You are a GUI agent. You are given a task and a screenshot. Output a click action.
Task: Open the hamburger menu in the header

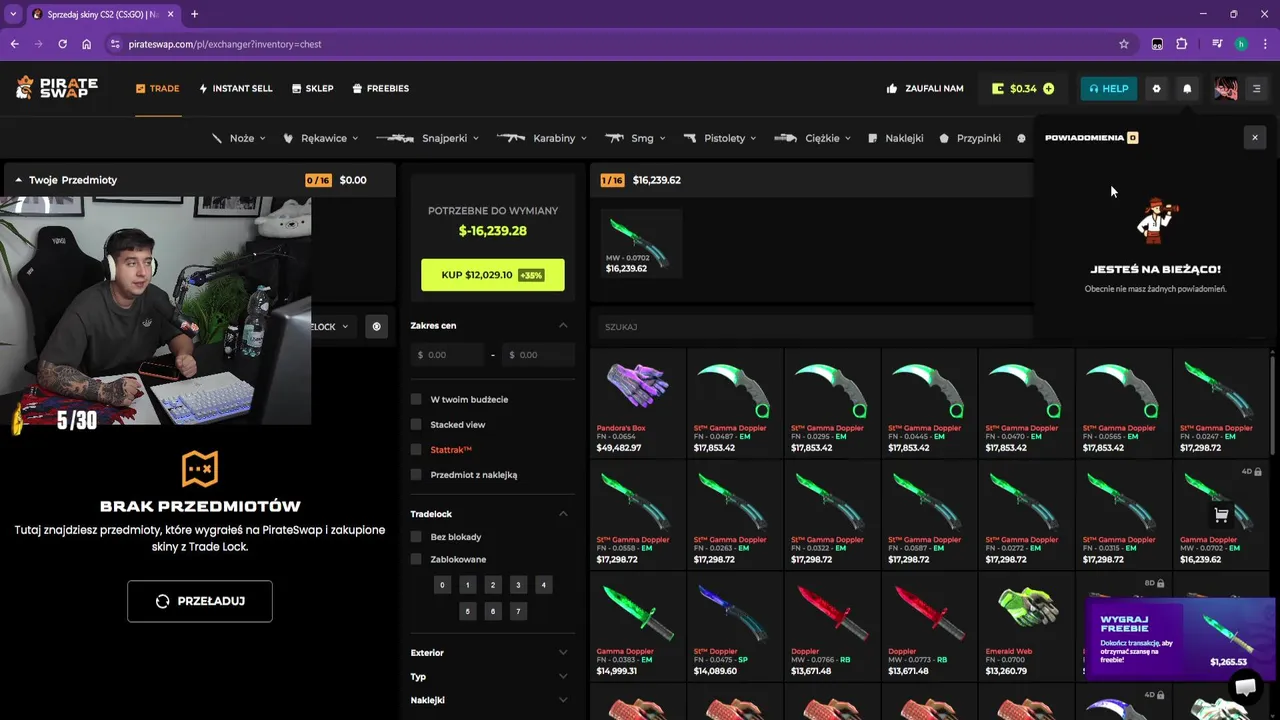pos(1257,88)
